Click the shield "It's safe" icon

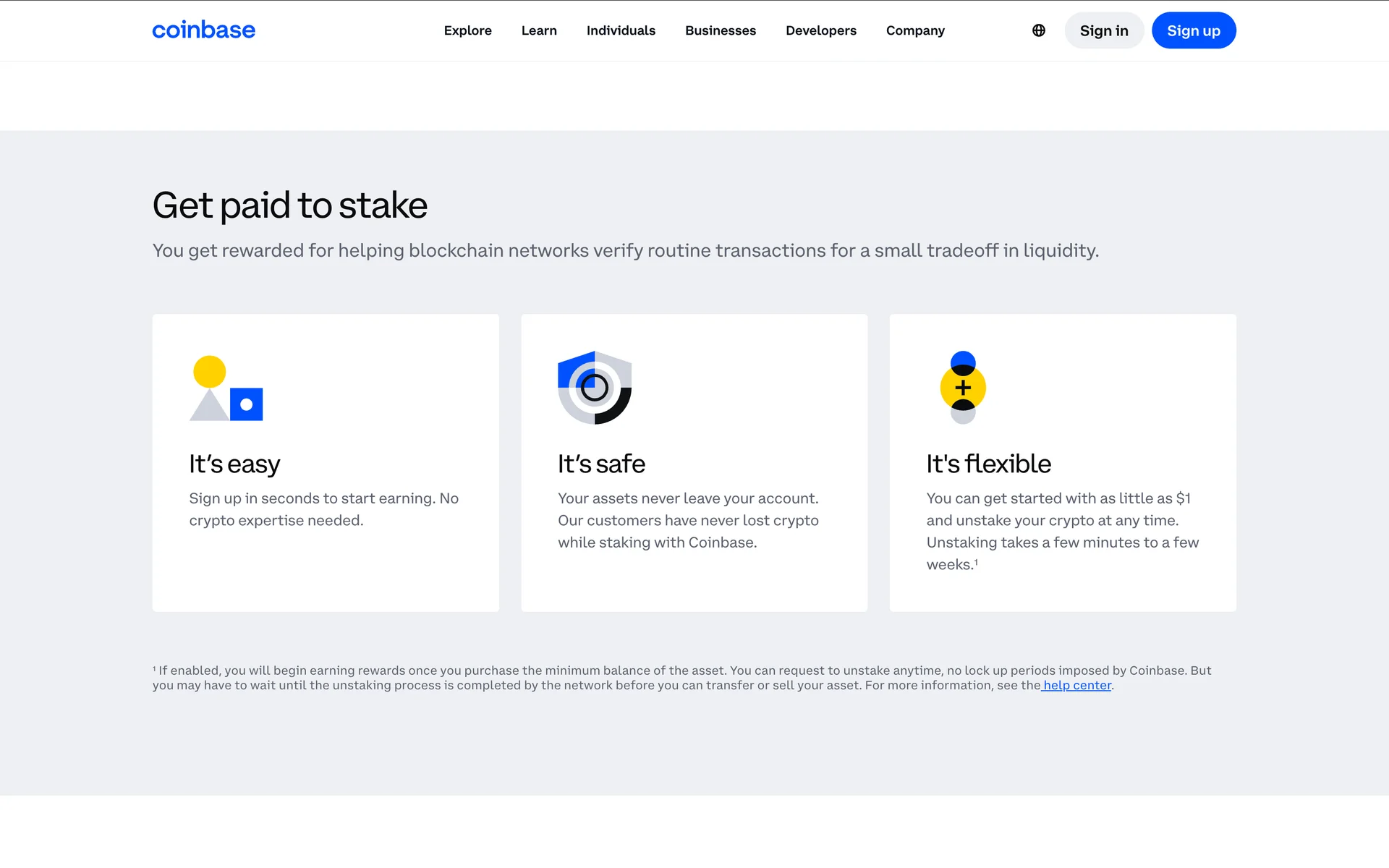coord(595,388)
